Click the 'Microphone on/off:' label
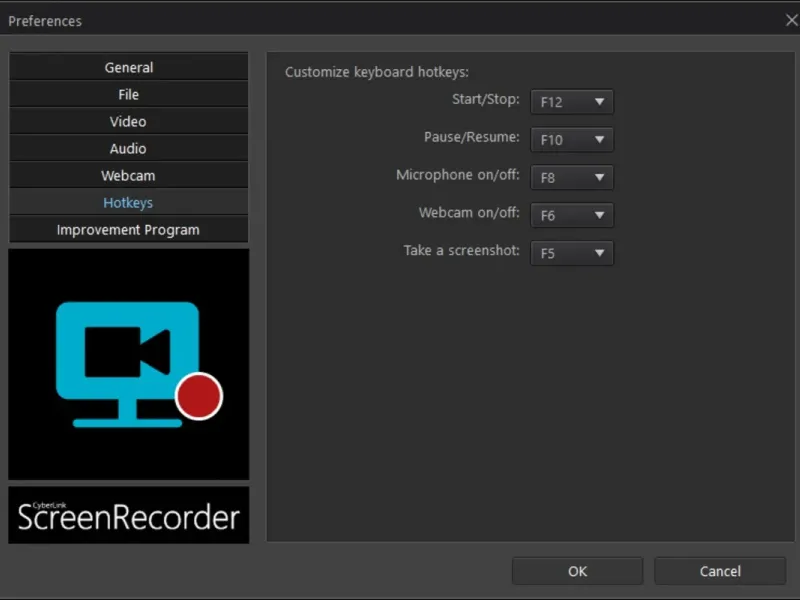This screenshot has height=600, width=800. pos(458,174)
